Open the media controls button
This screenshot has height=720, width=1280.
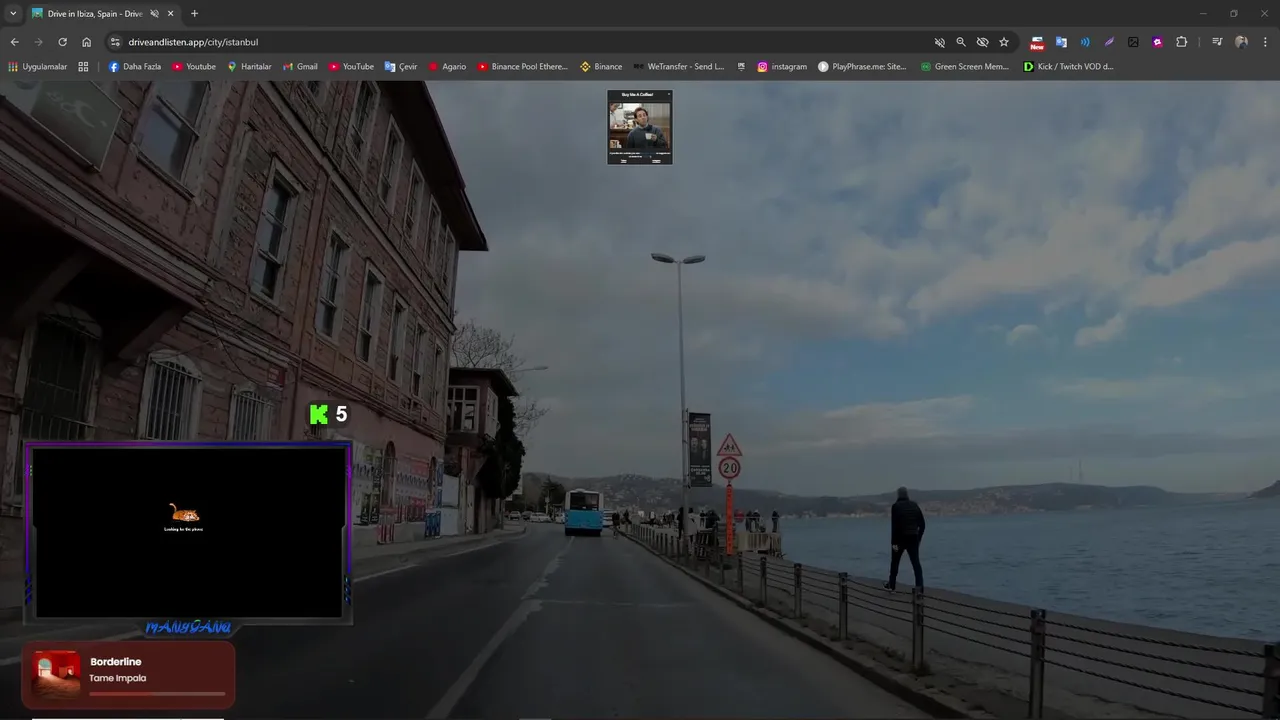(1217, 42)
